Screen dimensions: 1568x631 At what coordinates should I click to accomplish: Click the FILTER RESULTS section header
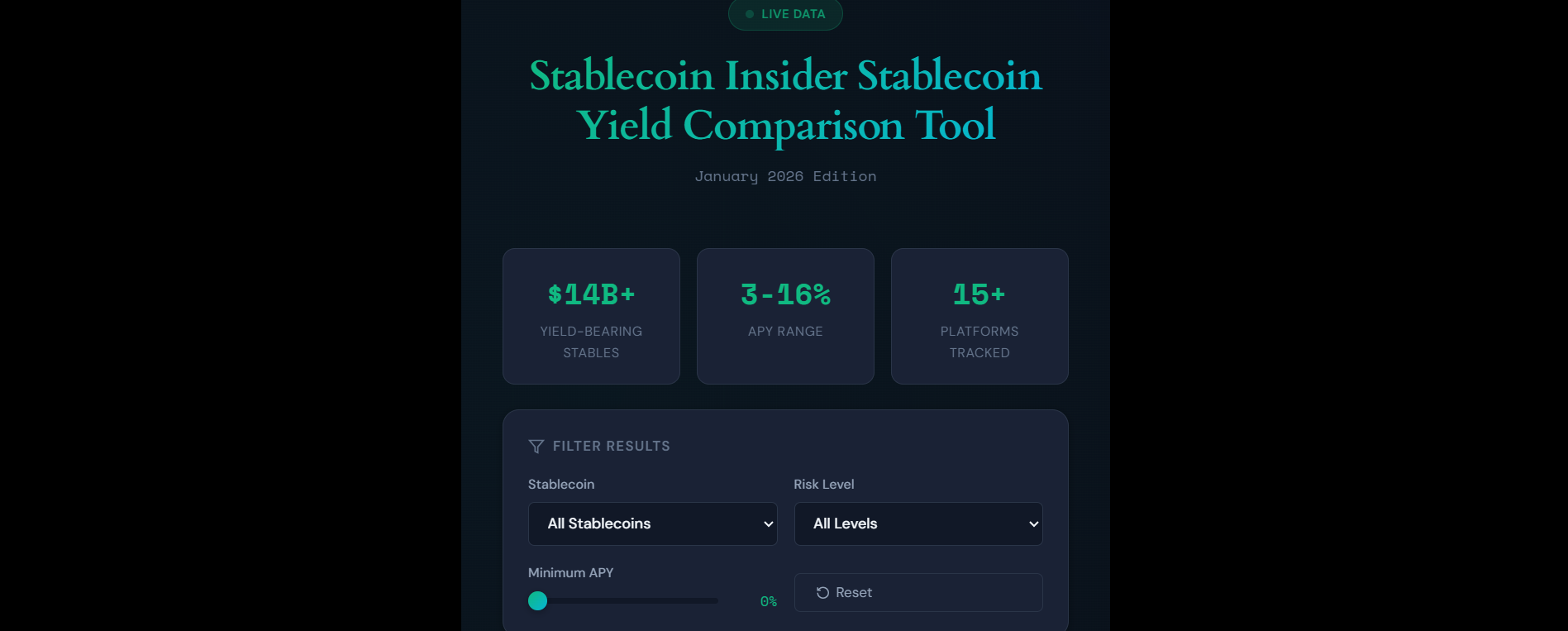click(x=612, y=446)
